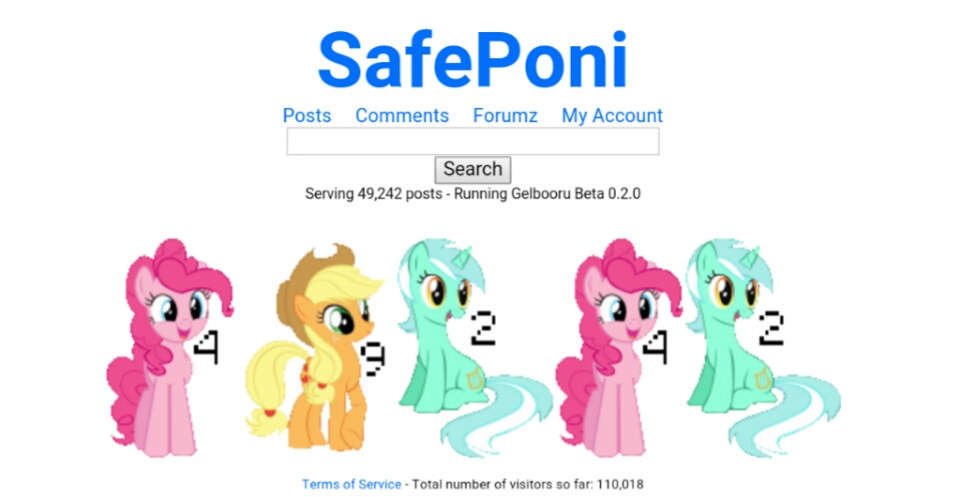Click the digit 4 beside leftmost Pinkie Pie
This screenshot has width=960, height=497.
(206, 347)
